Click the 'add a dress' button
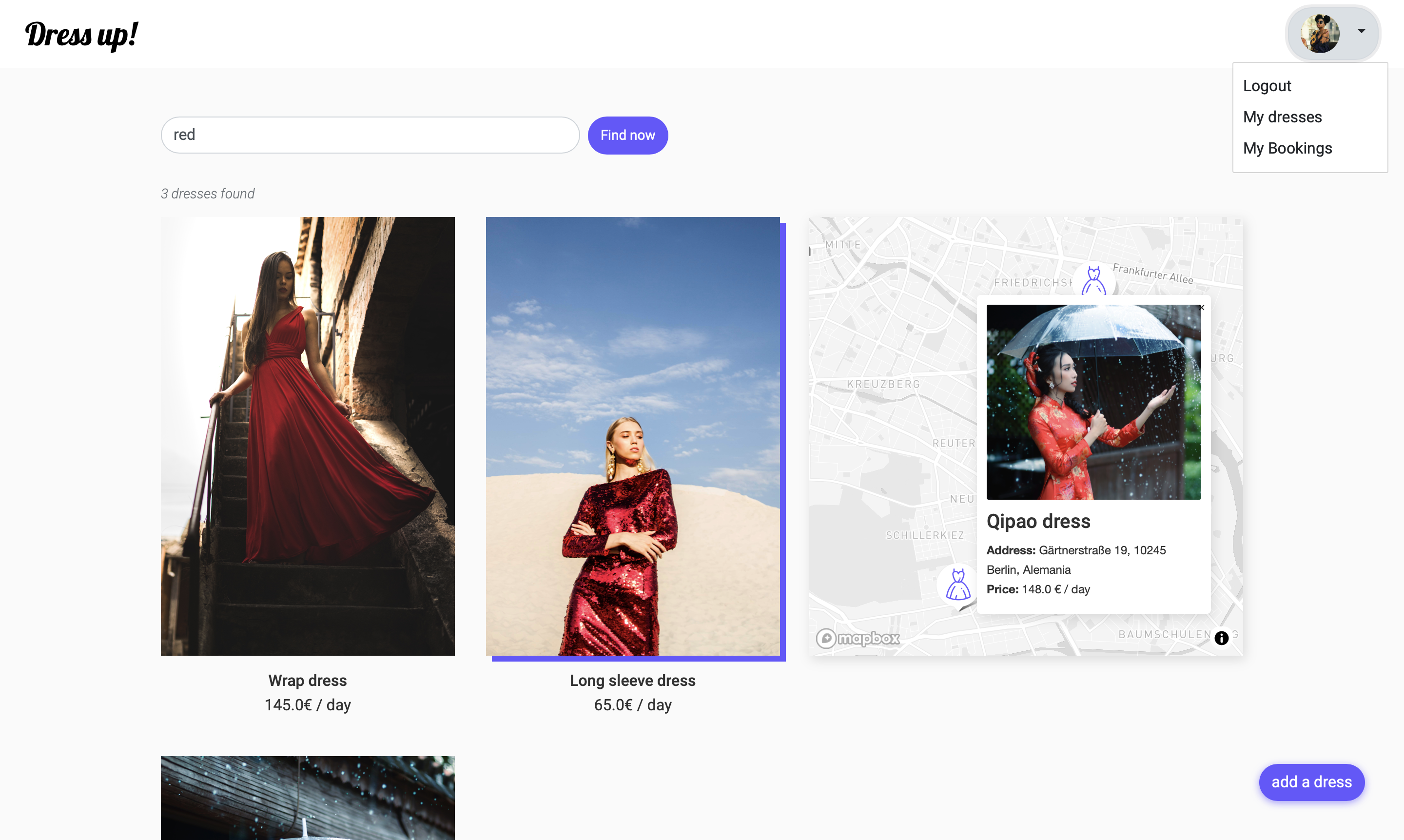The width and height of the screenshot is (1404, 840). pos(1312,782)
